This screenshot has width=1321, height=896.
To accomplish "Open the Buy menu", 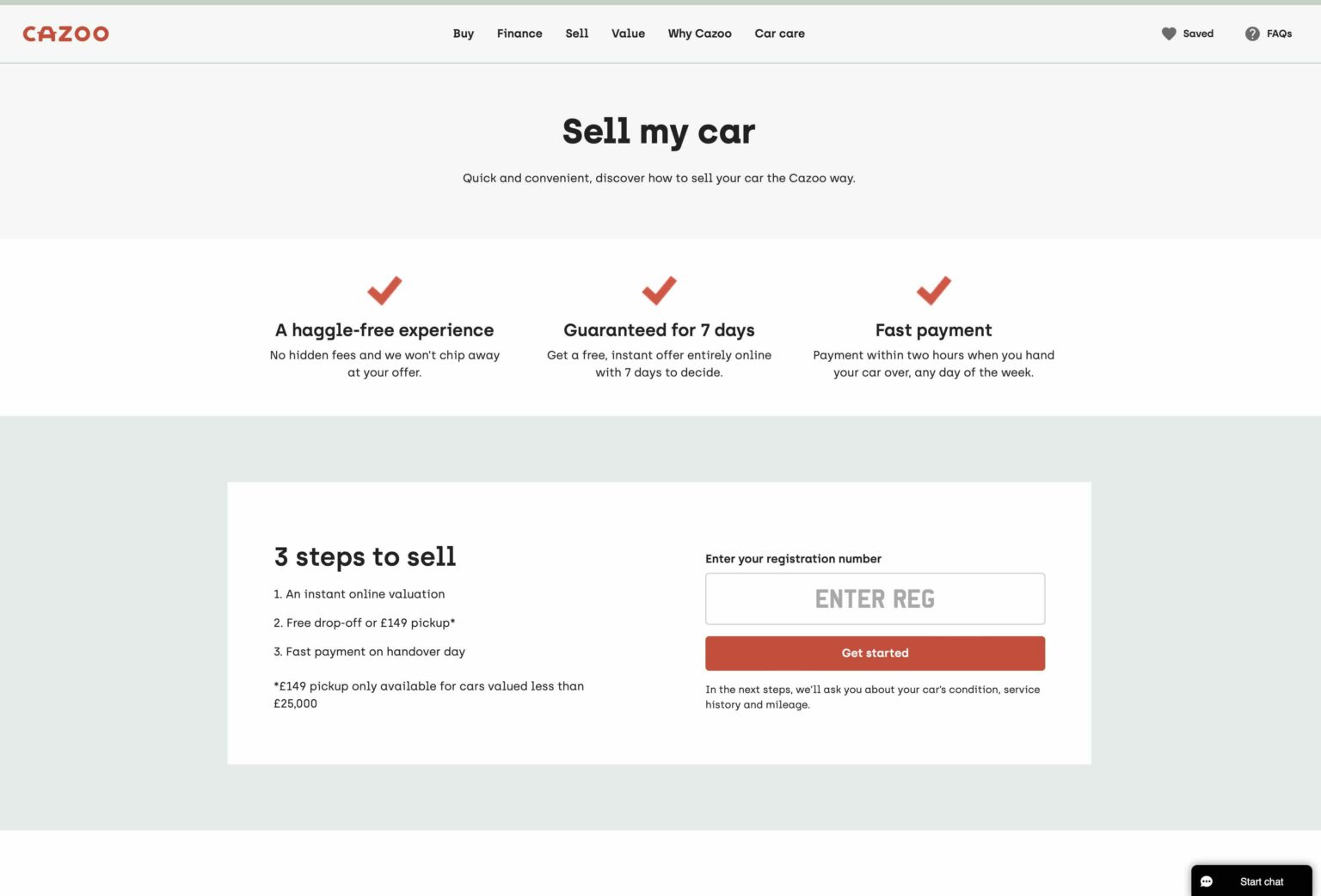I will pyautogui.click(x=464, y=34).
